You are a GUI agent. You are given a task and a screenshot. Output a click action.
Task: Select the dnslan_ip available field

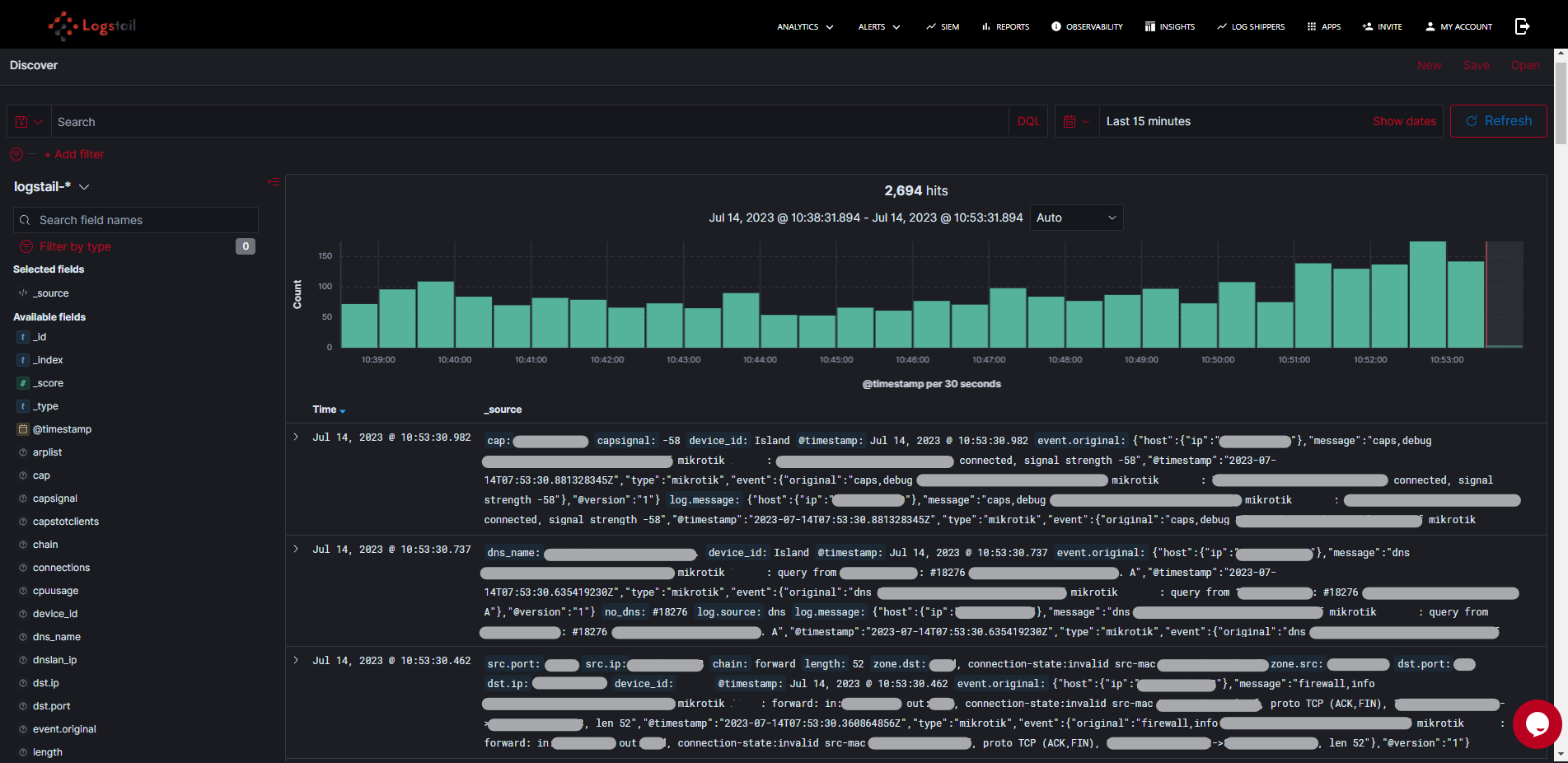(54, 660)
